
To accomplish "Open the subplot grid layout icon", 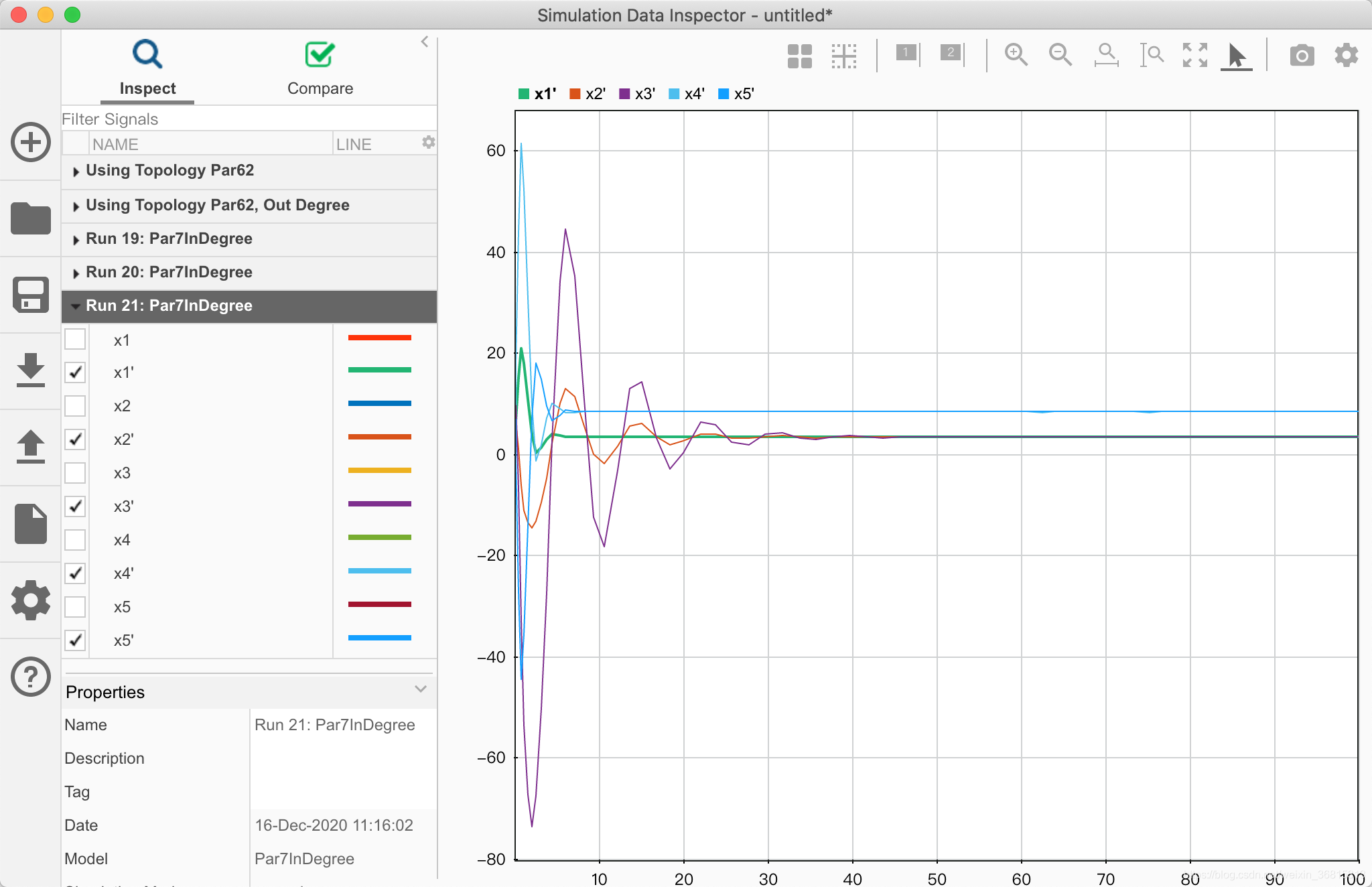I will pyautogui.click(x=800, y=56).
